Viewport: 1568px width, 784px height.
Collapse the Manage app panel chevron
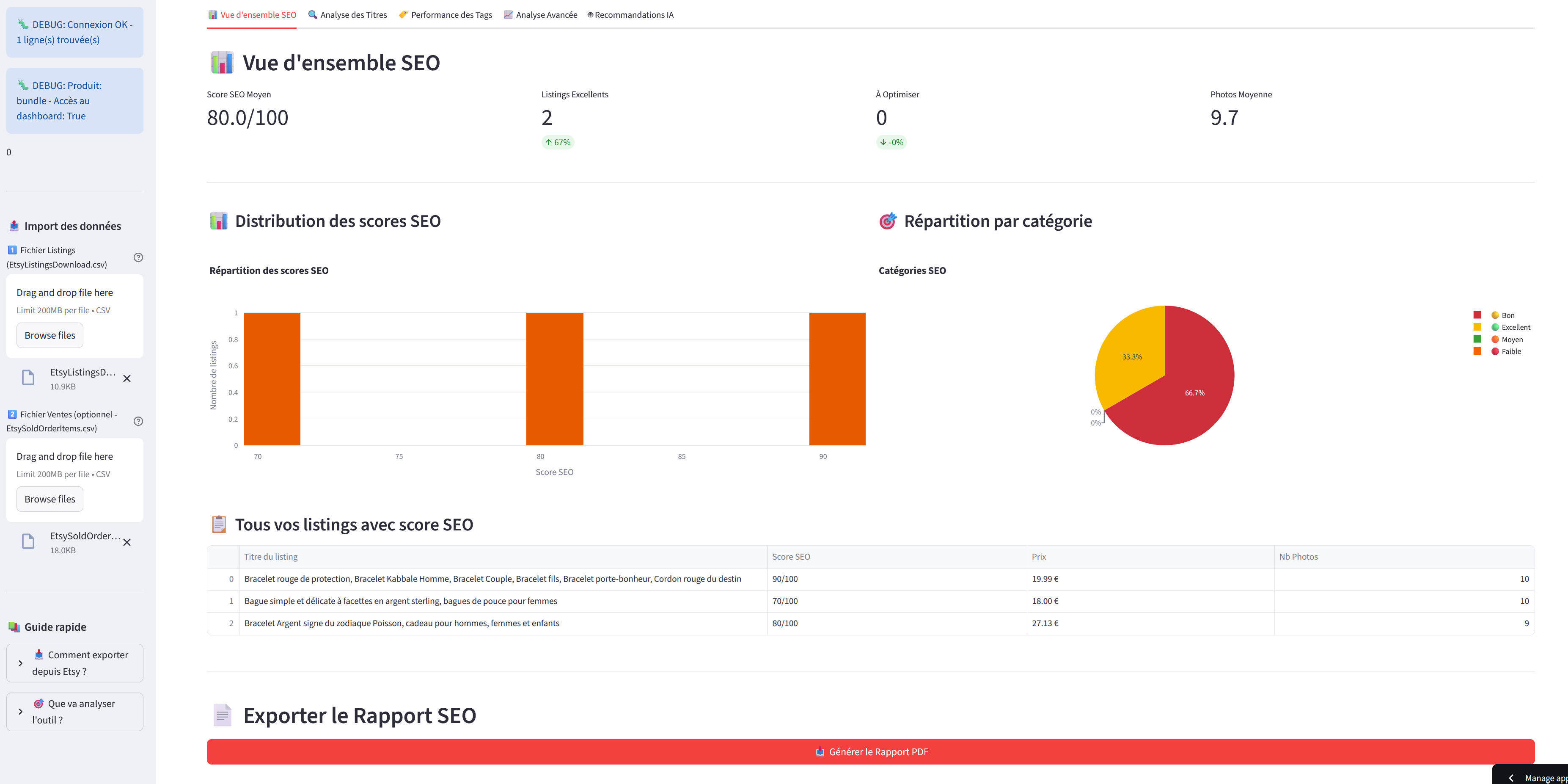[x=1512, y=778]
